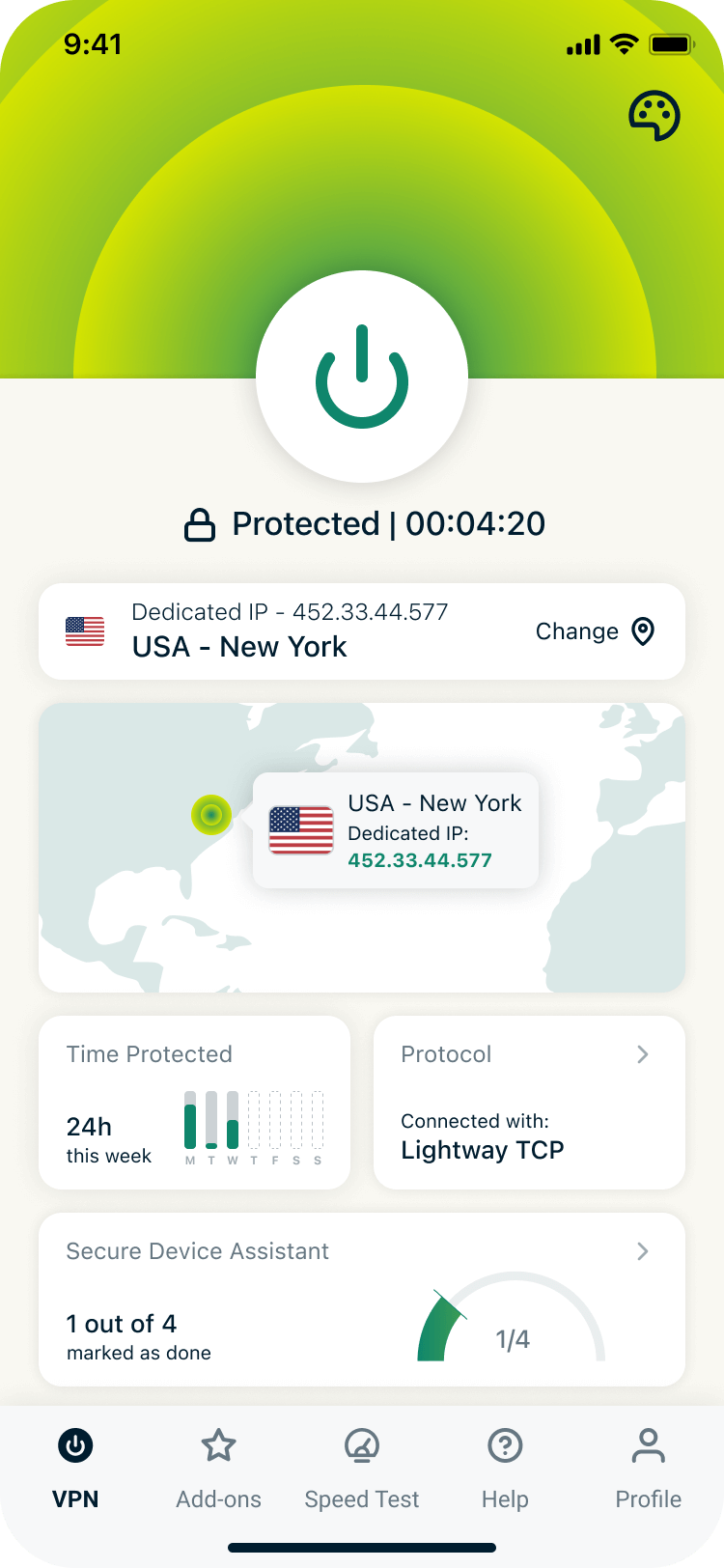Select the green server marker on map

point(211,815)
